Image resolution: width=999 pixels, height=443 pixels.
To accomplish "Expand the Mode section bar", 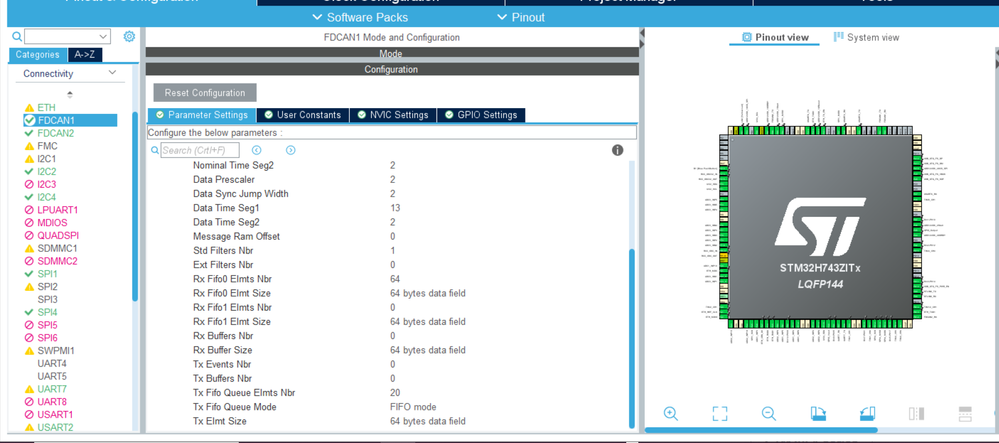I will click(x=392, y=54).
